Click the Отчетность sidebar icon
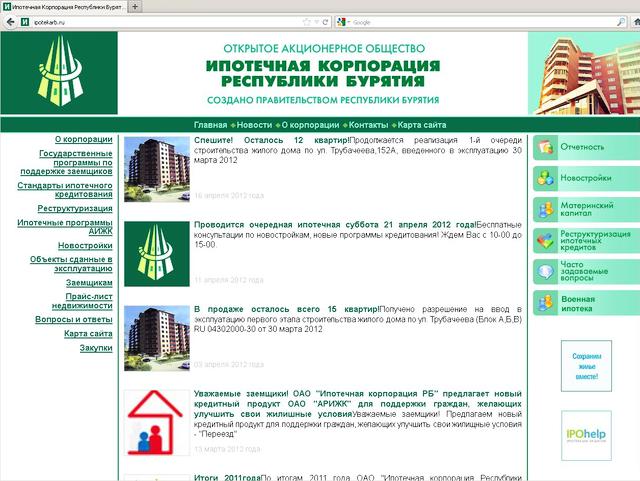 545,147
